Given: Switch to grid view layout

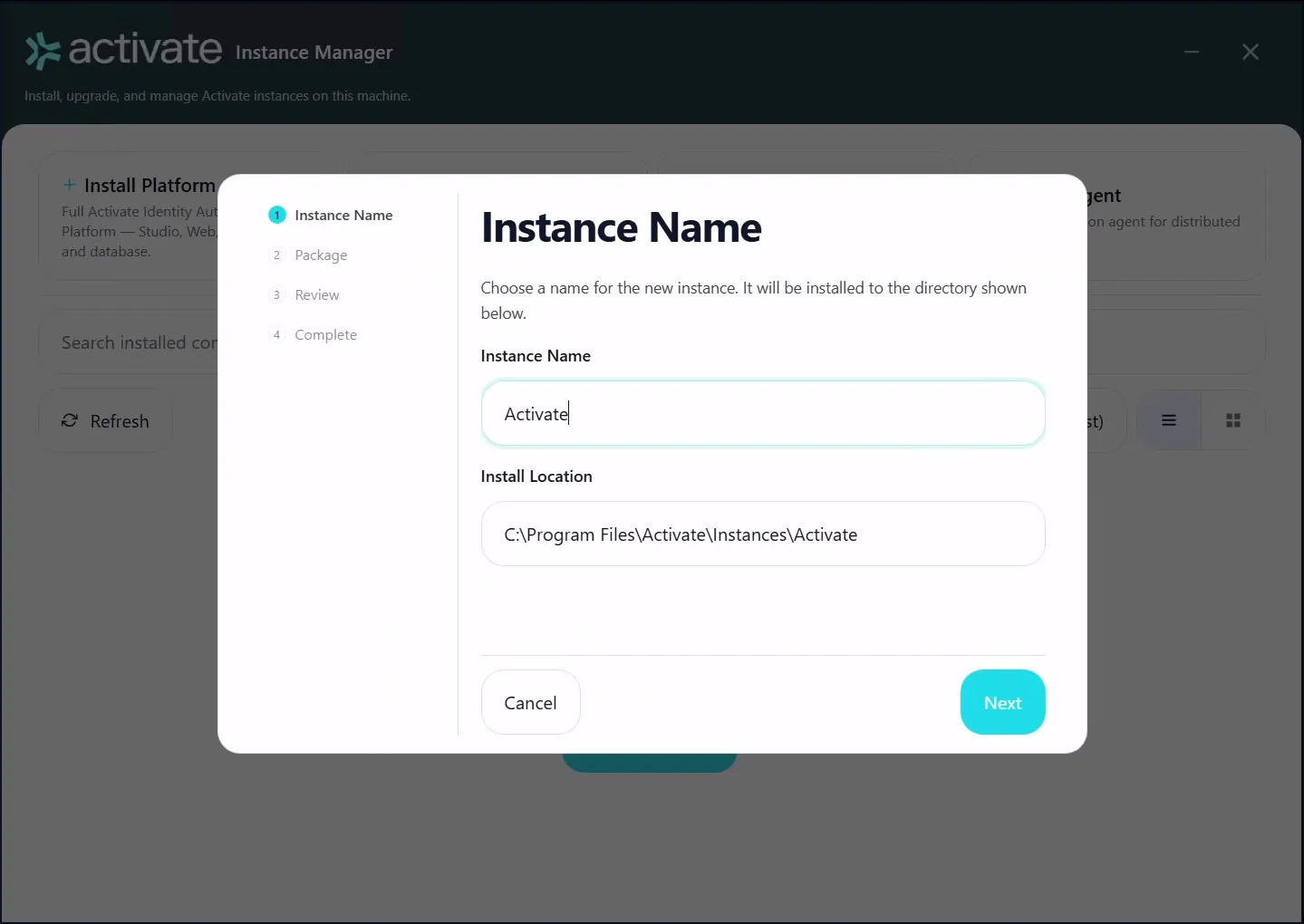Looking at the screenshot, I should point(1233,420).
